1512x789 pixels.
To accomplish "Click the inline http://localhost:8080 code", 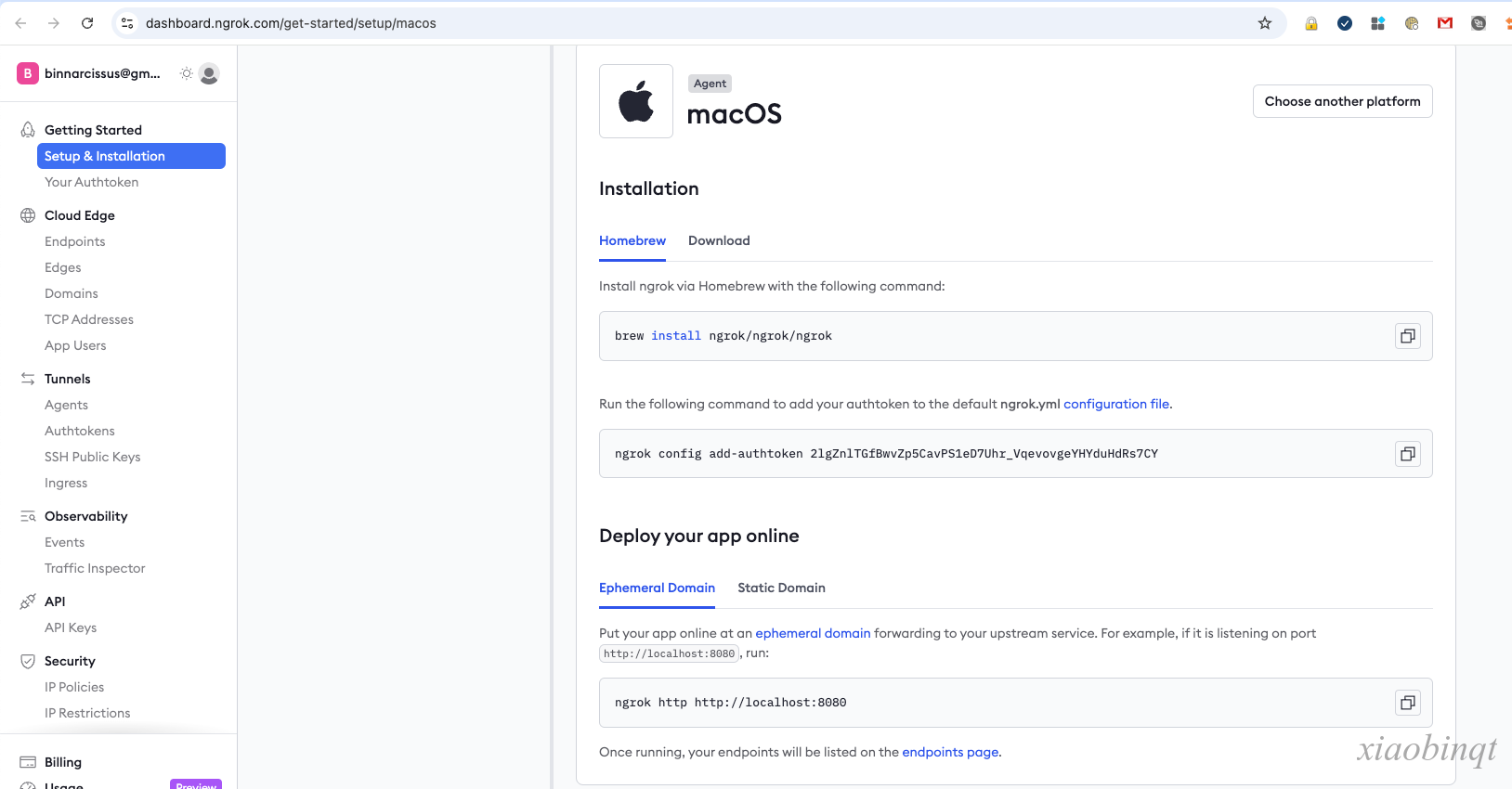I will pyautogui.click(x=669, y=653).
